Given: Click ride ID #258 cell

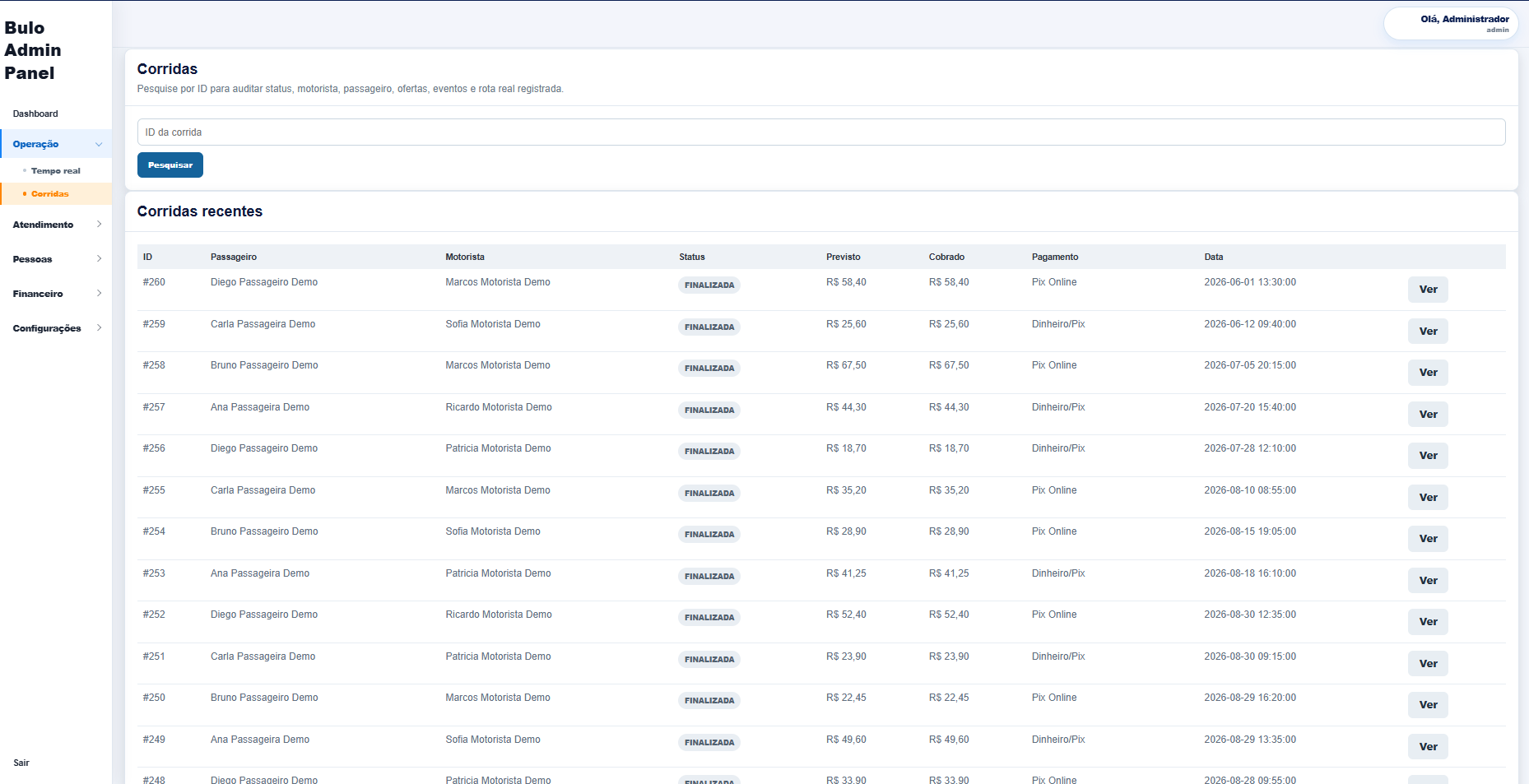Looking at the screenshot, I should tap(154, 365).
